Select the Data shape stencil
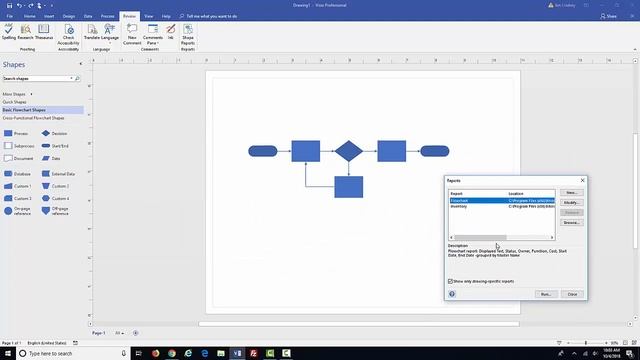 pyautogui.click(x=51, y=158)
